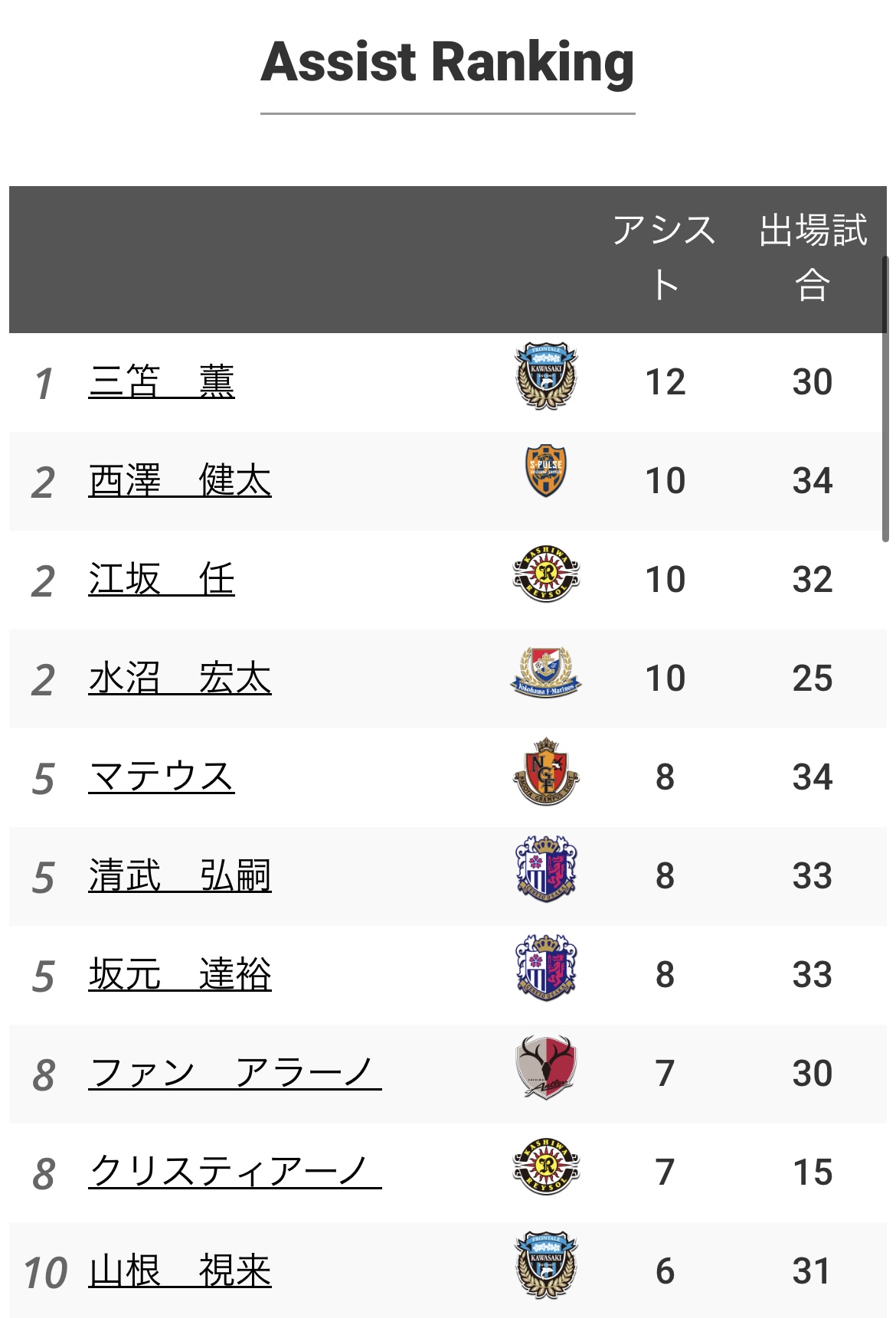Click Kashiwa Reysol crest beside クリスティアーノ
896x1318 pixels.
coord(545,1166)
